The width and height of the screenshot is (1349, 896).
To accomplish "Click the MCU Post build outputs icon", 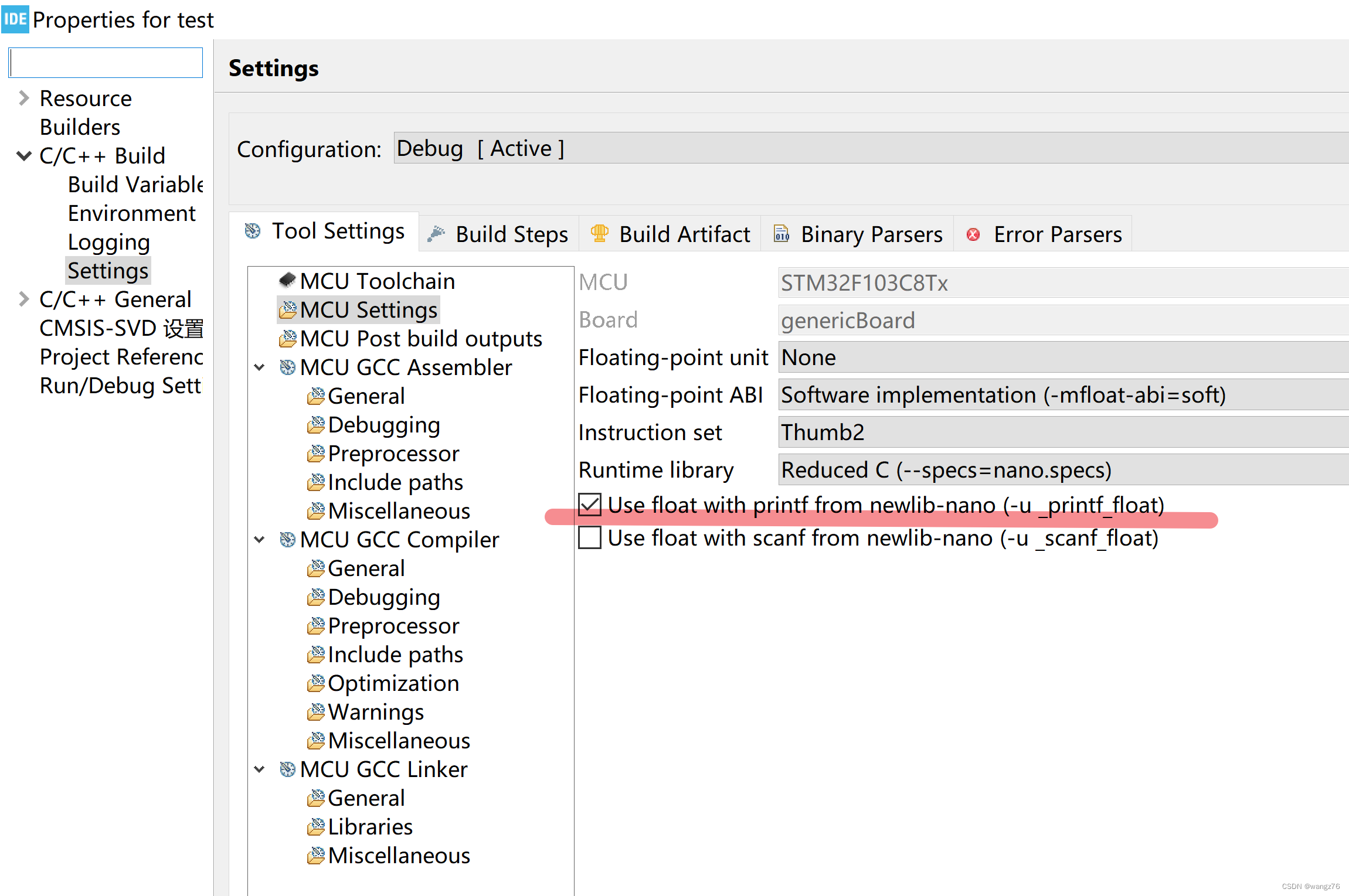I will 287,339.
